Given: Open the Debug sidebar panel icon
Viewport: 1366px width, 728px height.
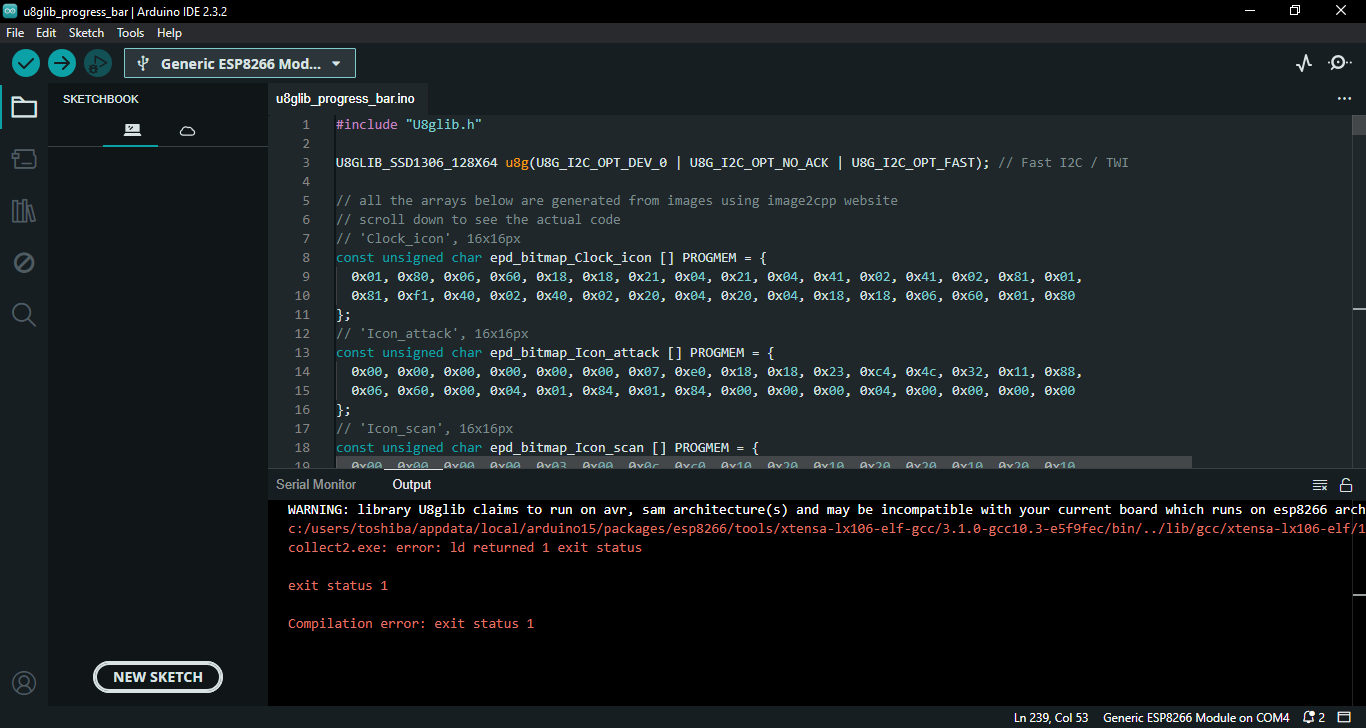Looking at the screenshot, I should pos(24,263).
